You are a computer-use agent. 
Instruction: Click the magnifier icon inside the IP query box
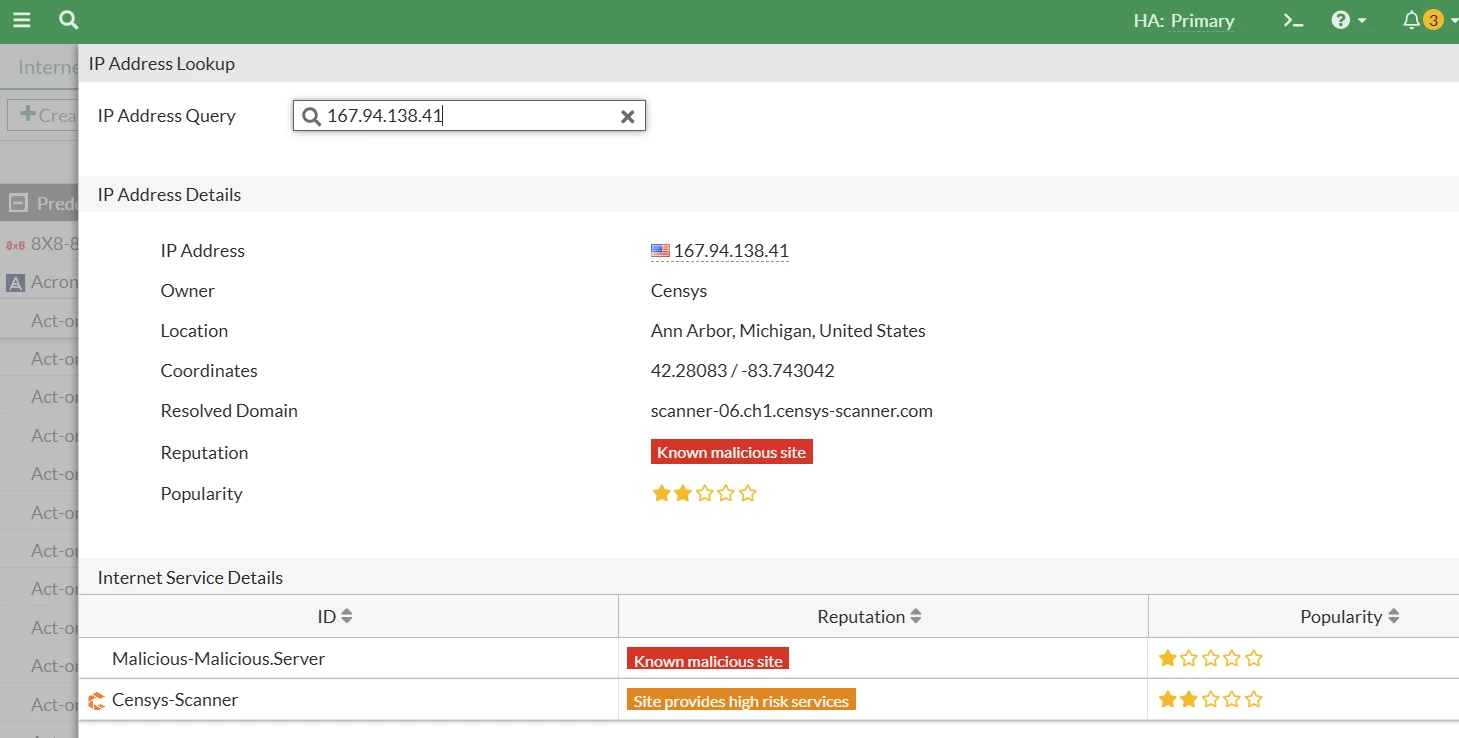click(x=312, y=116)
